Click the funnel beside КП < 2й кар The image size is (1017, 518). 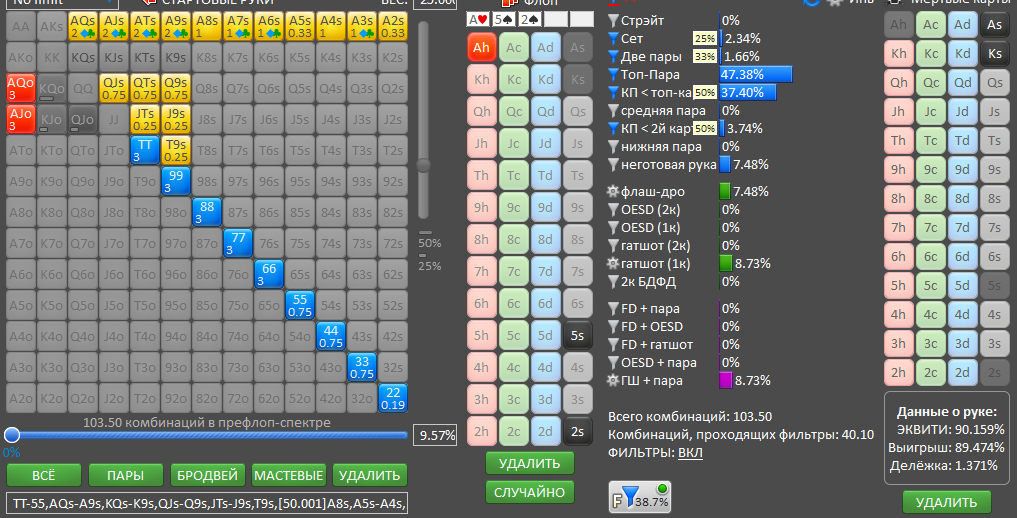point(614,128)
